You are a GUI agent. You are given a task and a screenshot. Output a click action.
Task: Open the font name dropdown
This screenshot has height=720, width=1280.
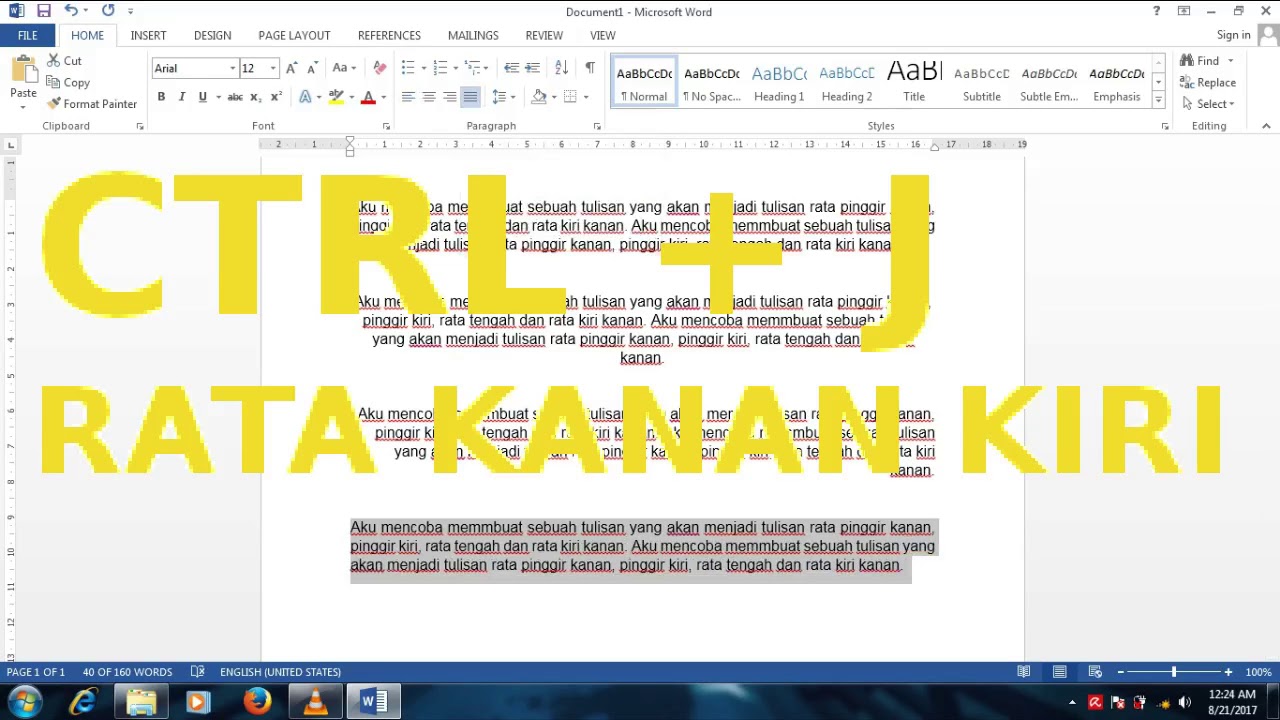click(x=233, y=68)
